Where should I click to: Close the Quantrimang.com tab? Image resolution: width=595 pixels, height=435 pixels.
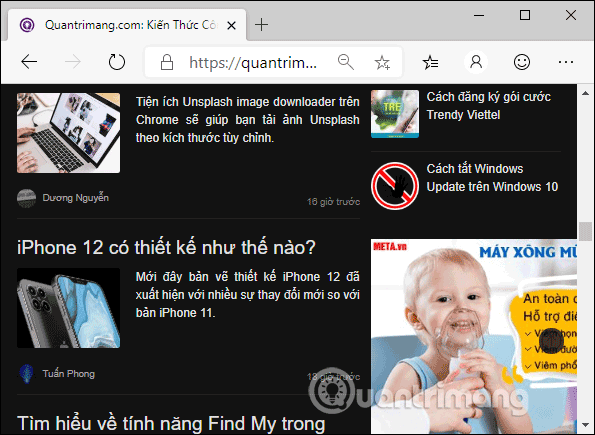pos(231,25)
